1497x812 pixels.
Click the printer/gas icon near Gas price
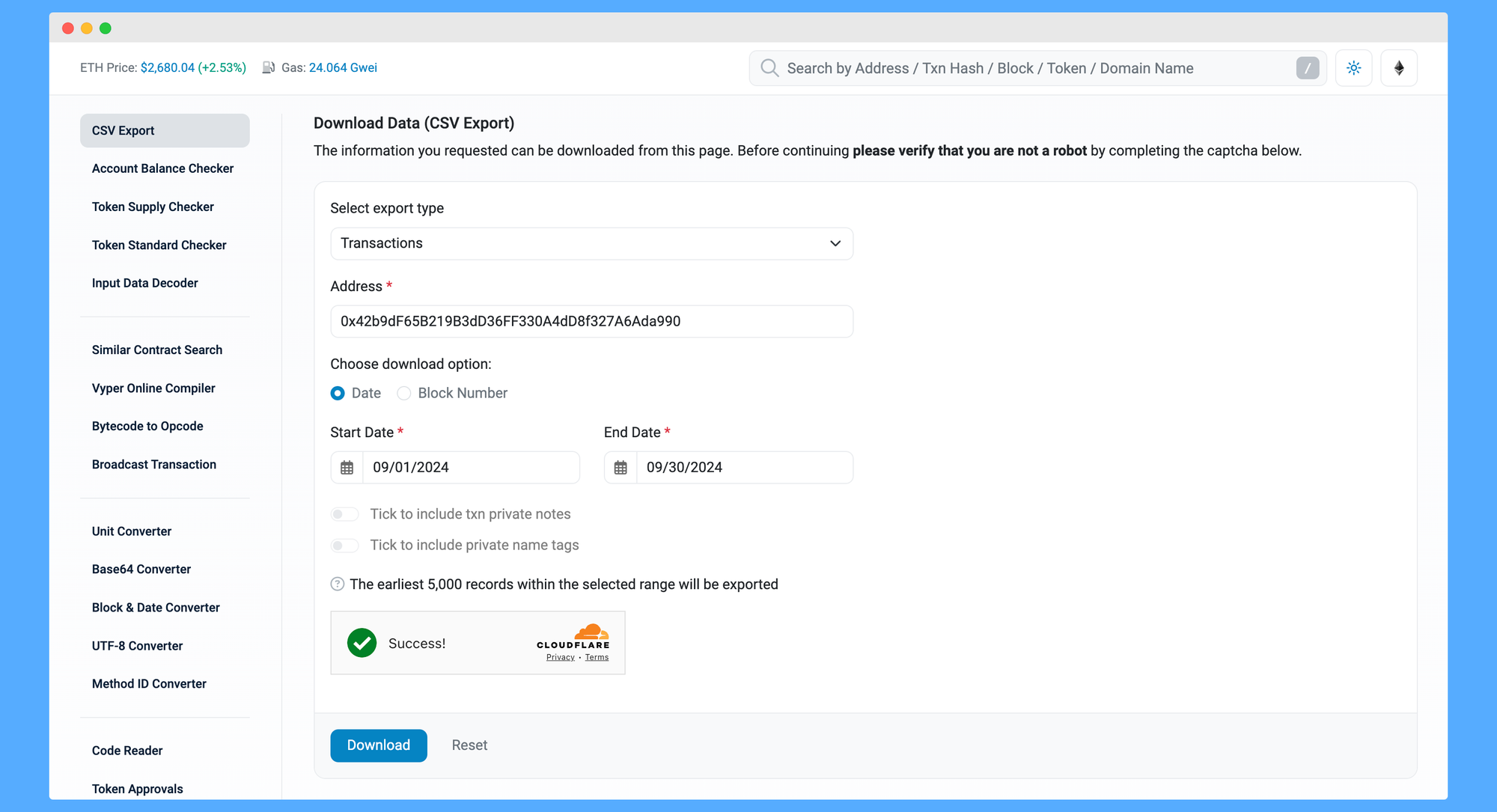(x=266, y=68)
